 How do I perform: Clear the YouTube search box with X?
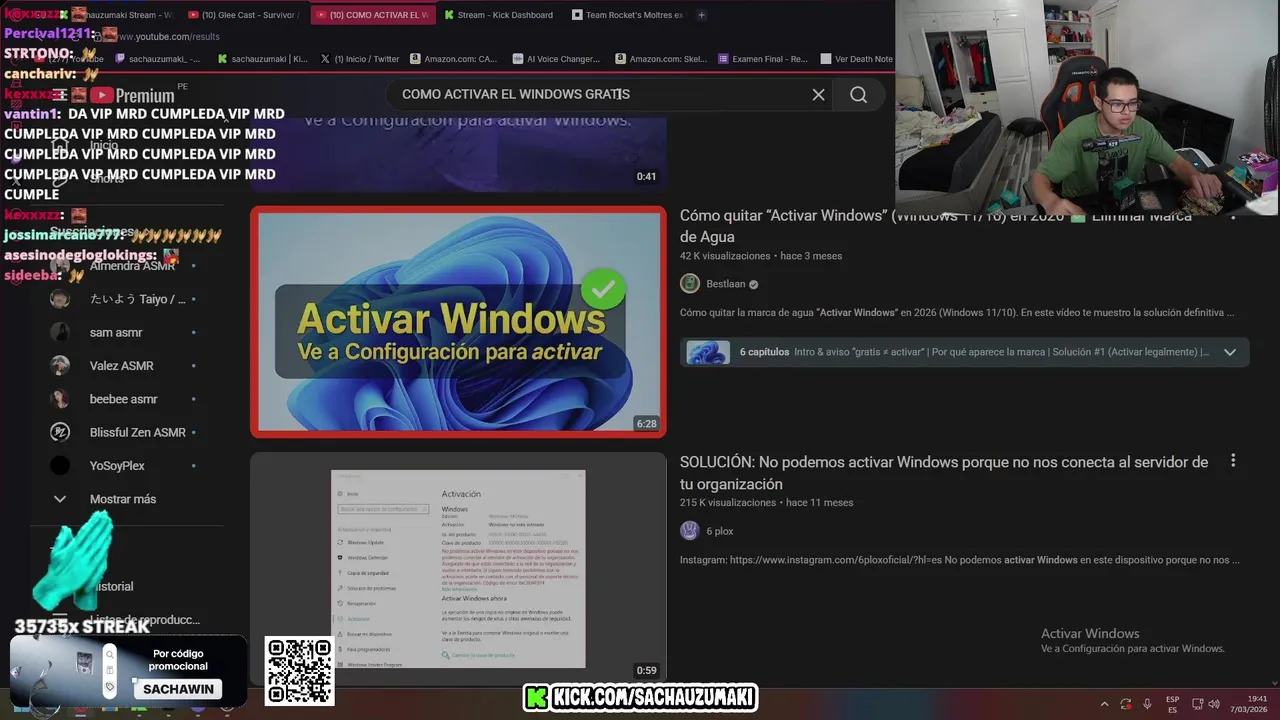[x=818, y=94]
